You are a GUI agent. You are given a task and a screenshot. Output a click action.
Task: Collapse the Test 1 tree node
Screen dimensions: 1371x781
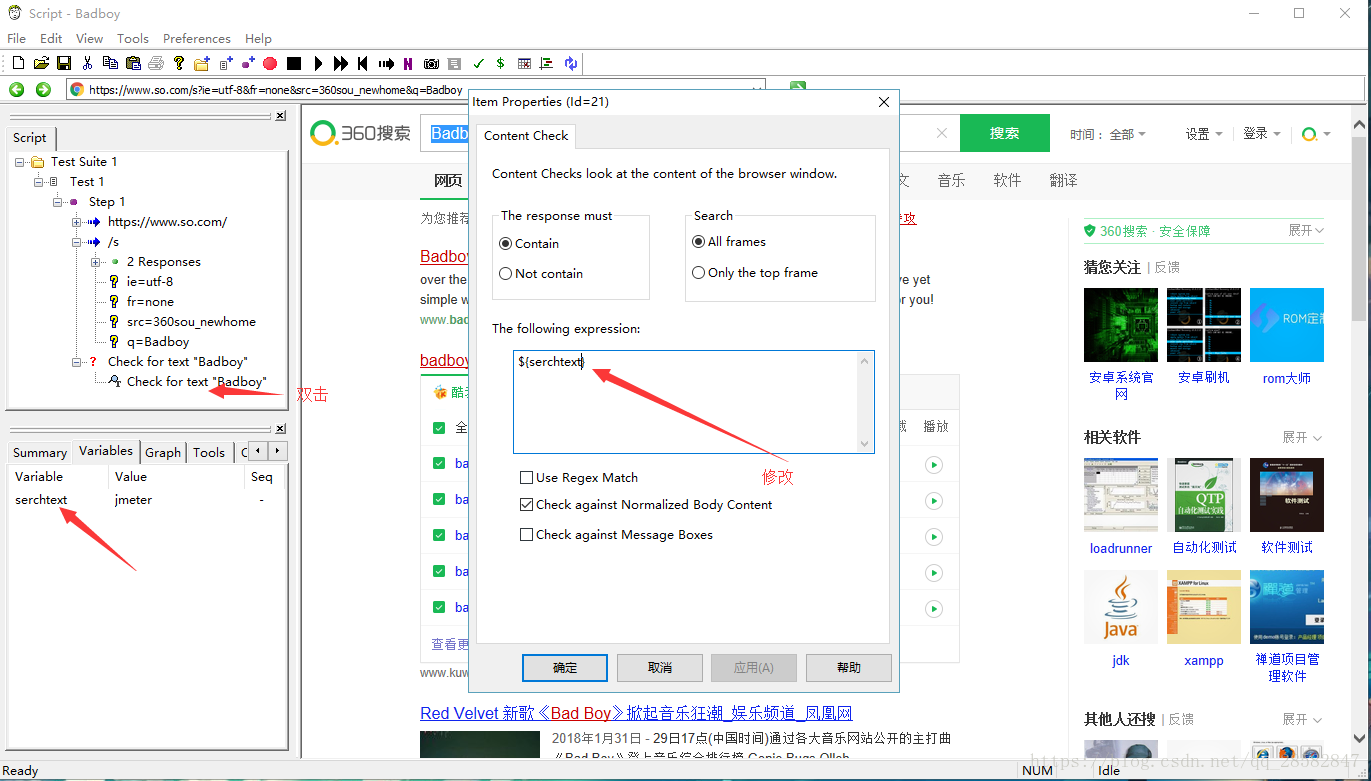point(39,181)
